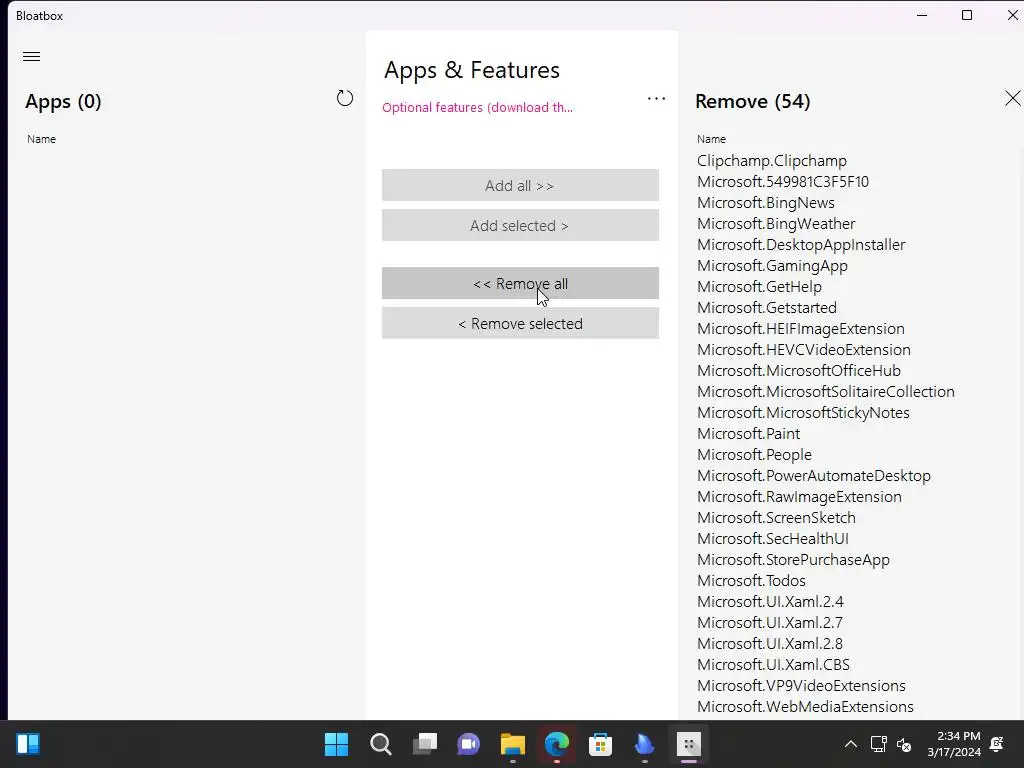Select Microsoft.BingWeather entry

(776, 223)
